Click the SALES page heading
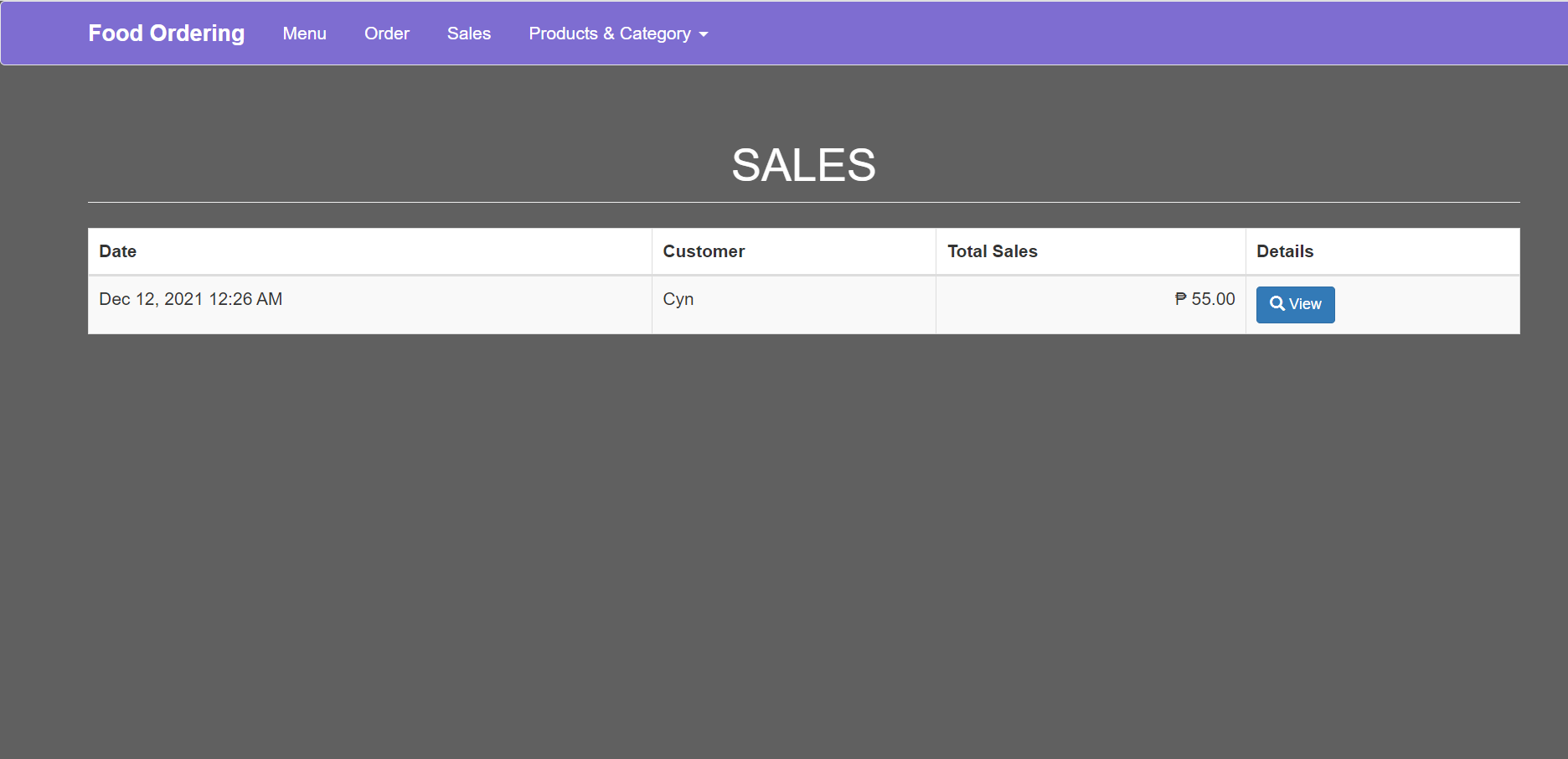The image size is (1568, 759). (x=803, y=165)
